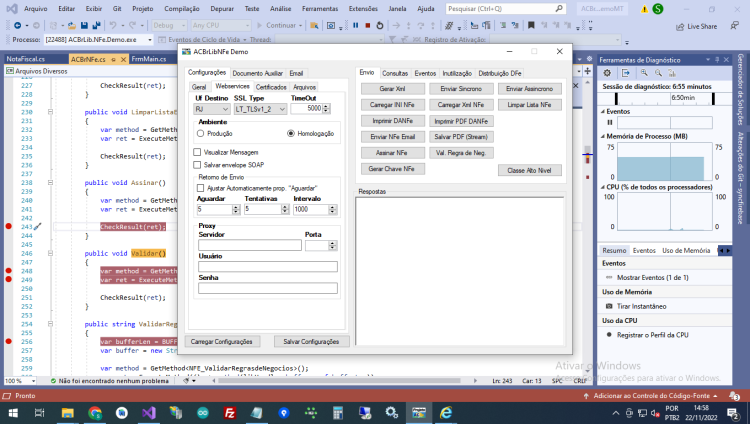Viewport: 750px width, 424px height.
Task: Take memory snapshot camera icon
Action: click(609, 306)
